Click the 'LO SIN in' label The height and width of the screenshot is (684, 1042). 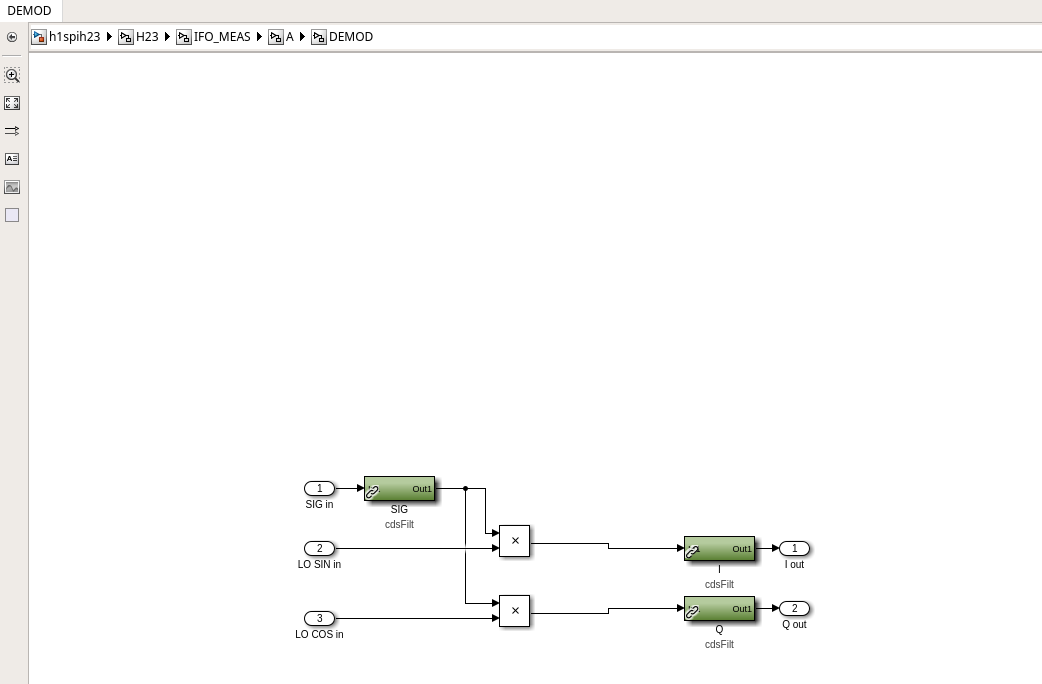[x=320, y=564]
